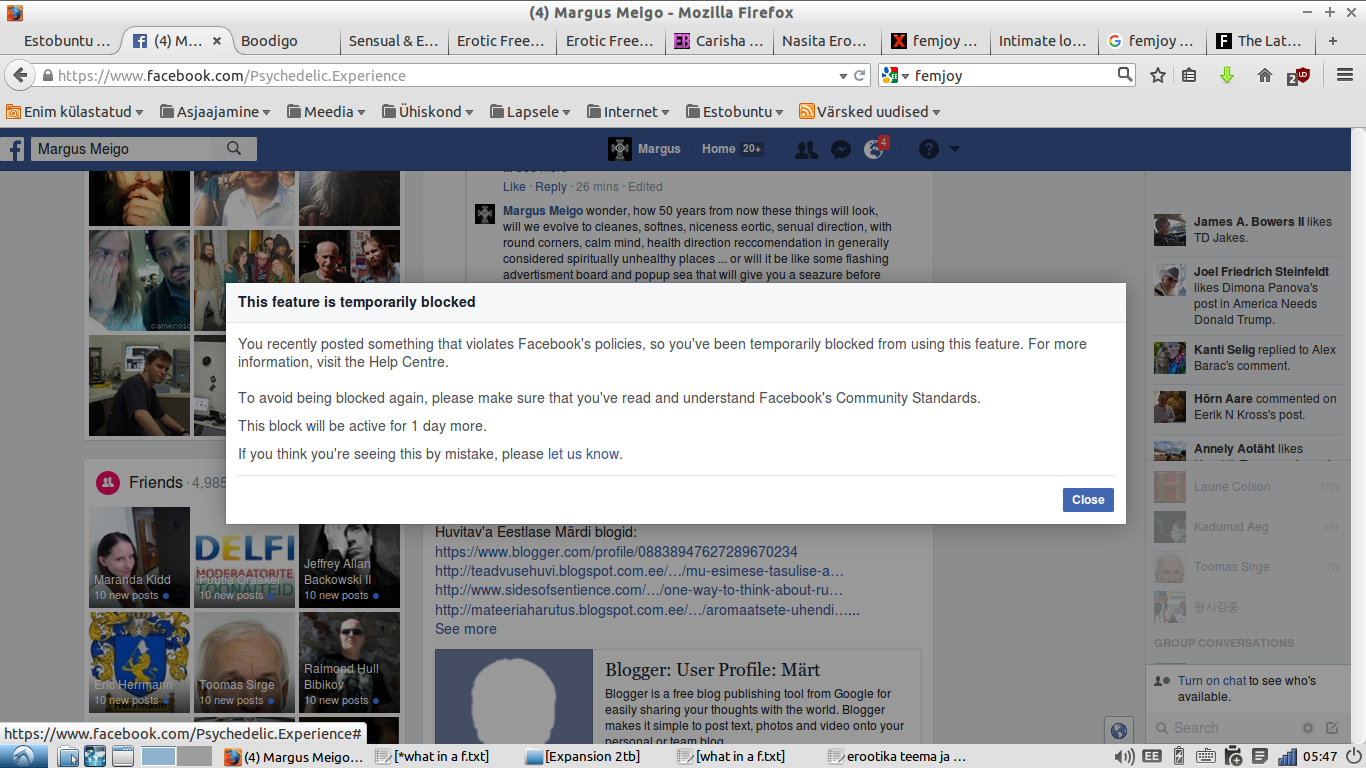Open Toomas Sirge friend thumbnail
This screenshot has height=768, width=1366.
tap(244, 662)
